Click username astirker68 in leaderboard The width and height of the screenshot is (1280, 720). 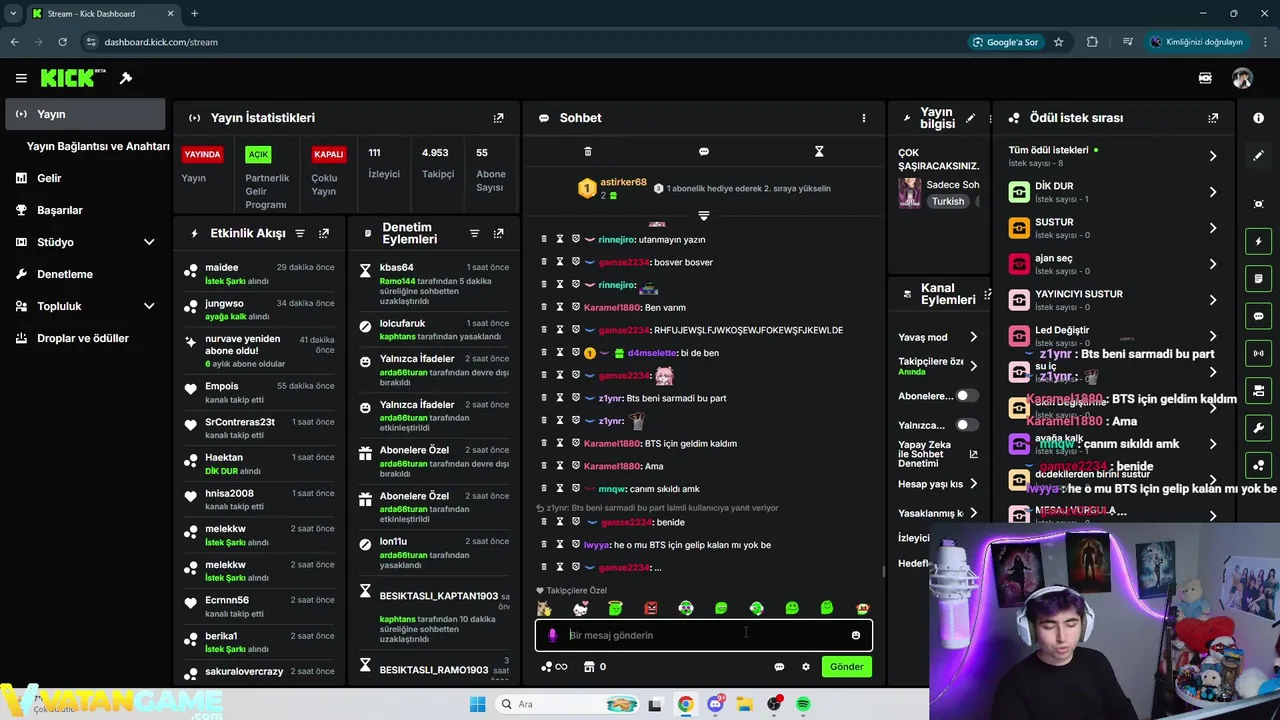[x=623, y=182]
